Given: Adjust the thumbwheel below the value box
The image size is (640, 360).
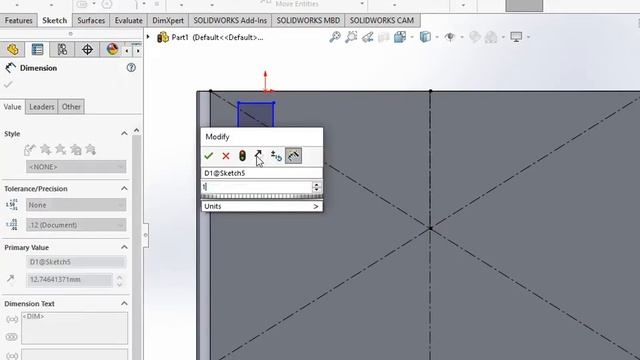Looking at the screenshot, I should click(262, 196).
